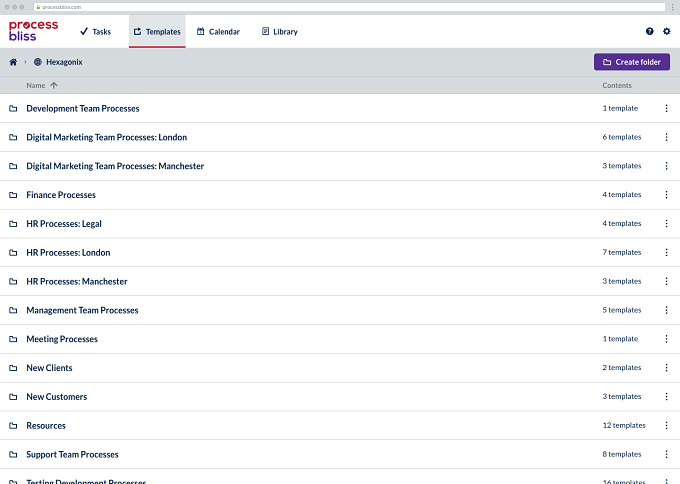The image size is (680, 484).
Task: Open the Library tab
Action: [x=280, y=32]
